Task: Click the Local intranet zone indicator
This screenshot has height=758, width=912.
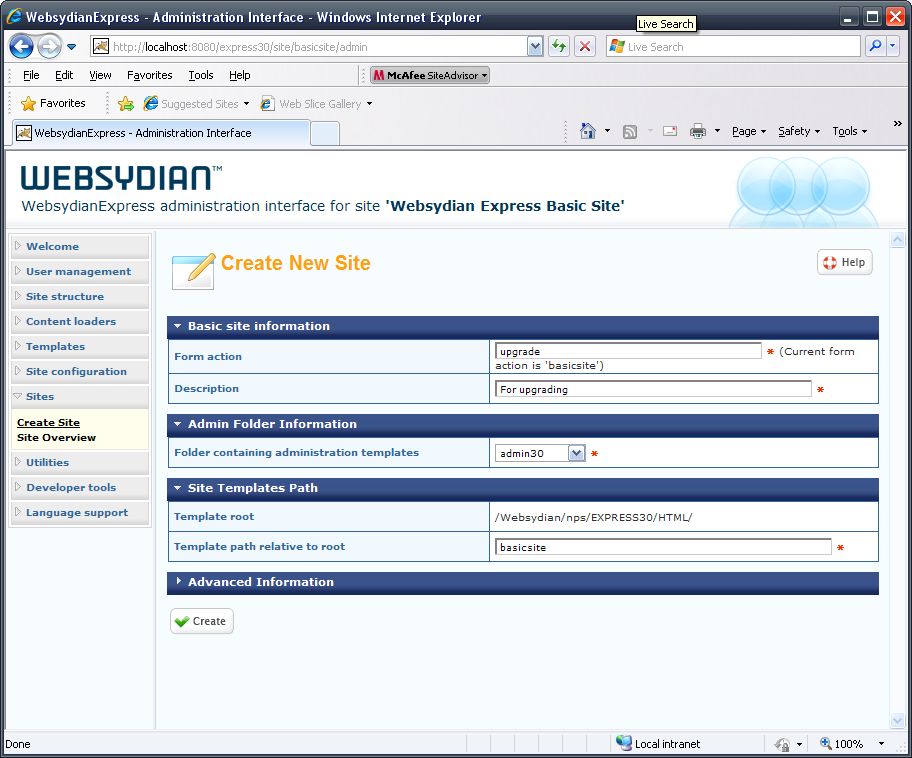Action: [x=658, y=743]
